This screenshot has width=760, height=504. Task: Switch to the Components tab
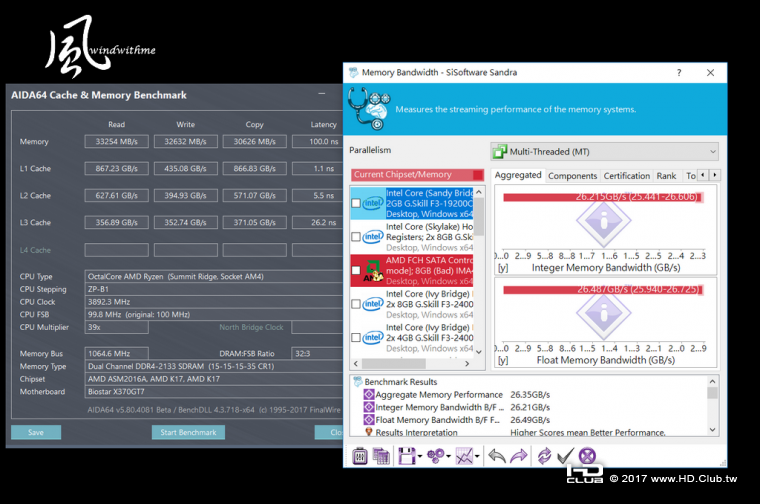coord(572,176)
